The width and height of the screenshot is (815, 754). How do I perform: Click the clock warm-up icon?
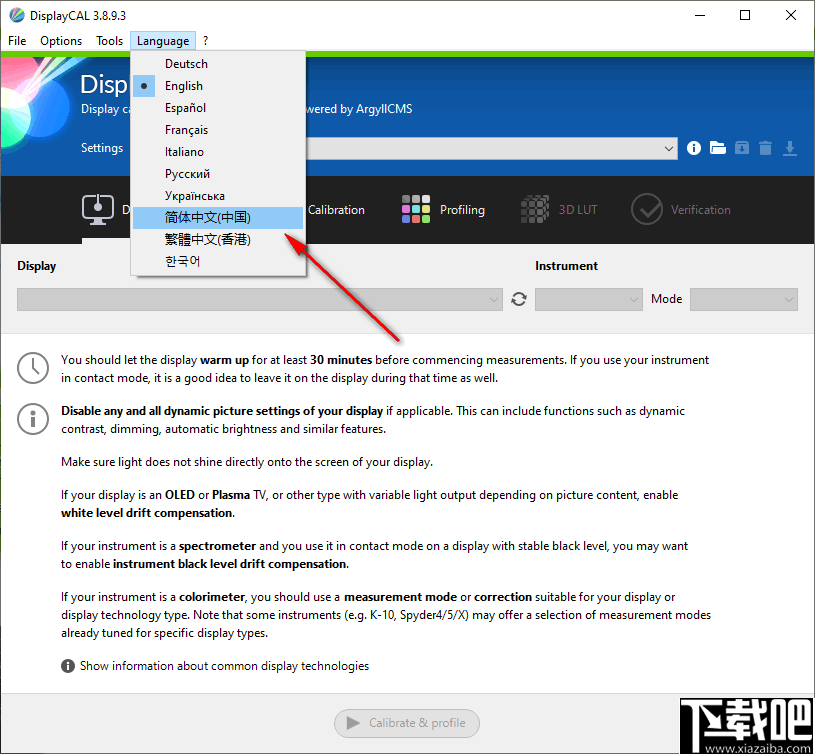(x=33, y=368)
